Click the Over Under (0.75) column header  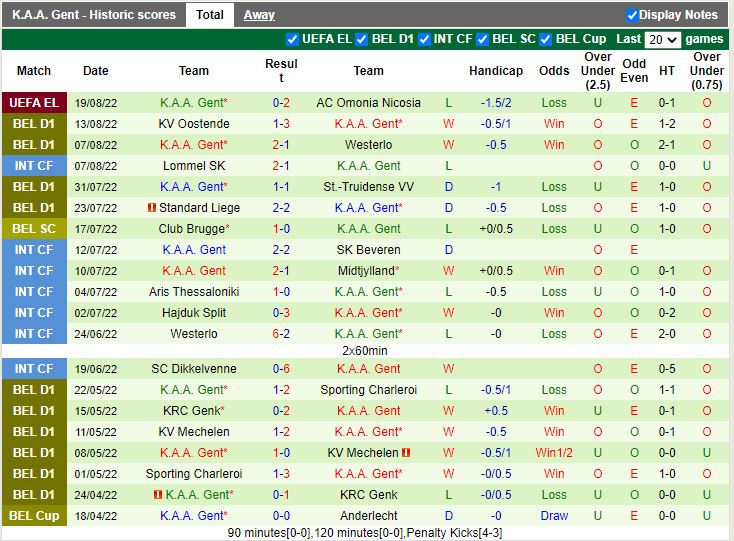pos(706,71)
